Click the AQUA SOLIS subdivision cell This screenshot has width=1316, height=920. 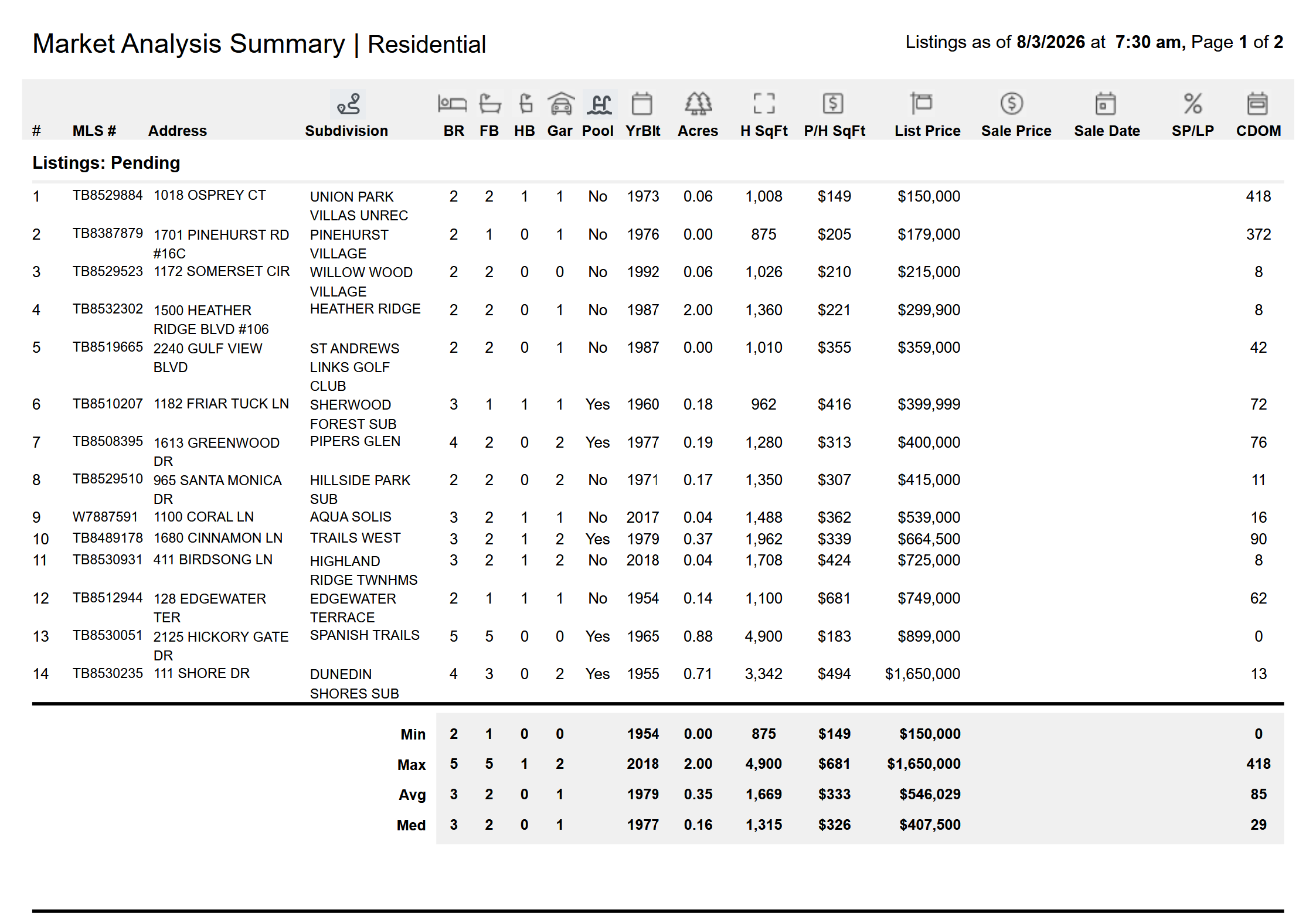351,517
